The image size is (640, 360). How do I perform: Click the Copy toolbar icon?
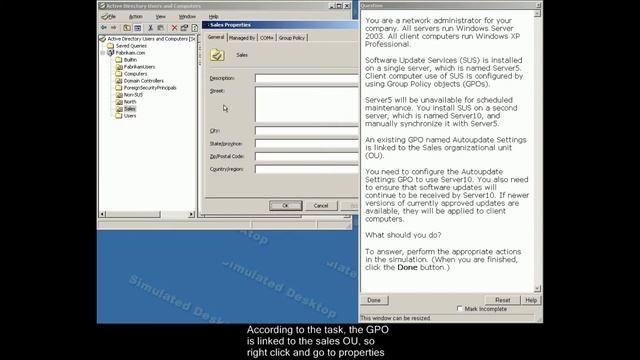(x=161, y=28)
